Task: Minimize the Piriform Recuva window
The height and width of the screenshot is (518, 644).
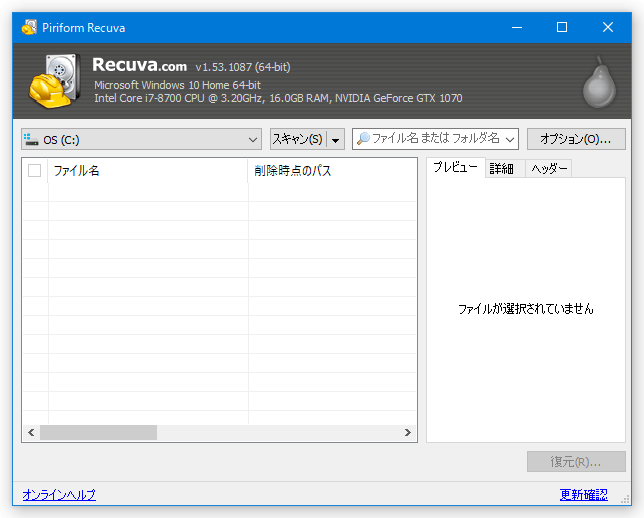Action: (517, 28)
